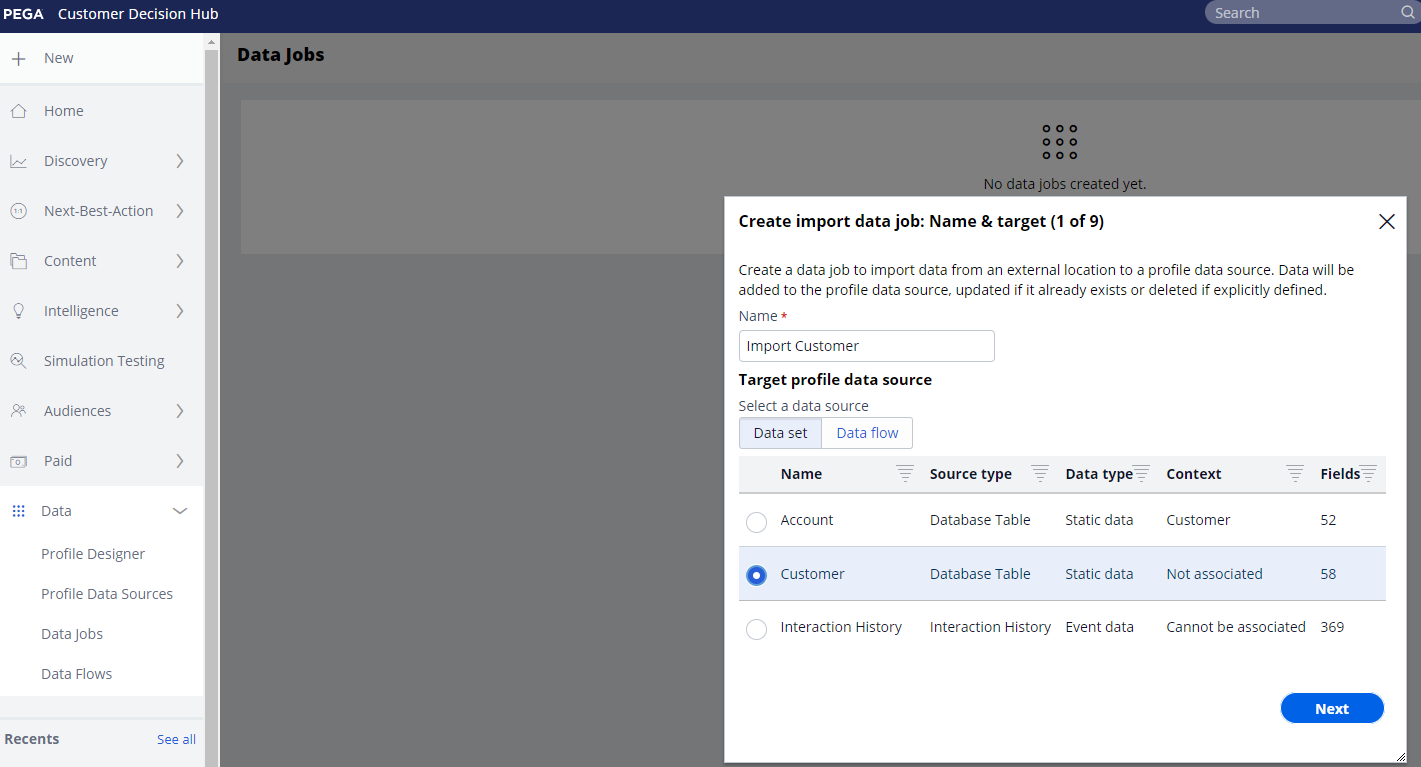Click the Next button

(x=1332, y=708)
